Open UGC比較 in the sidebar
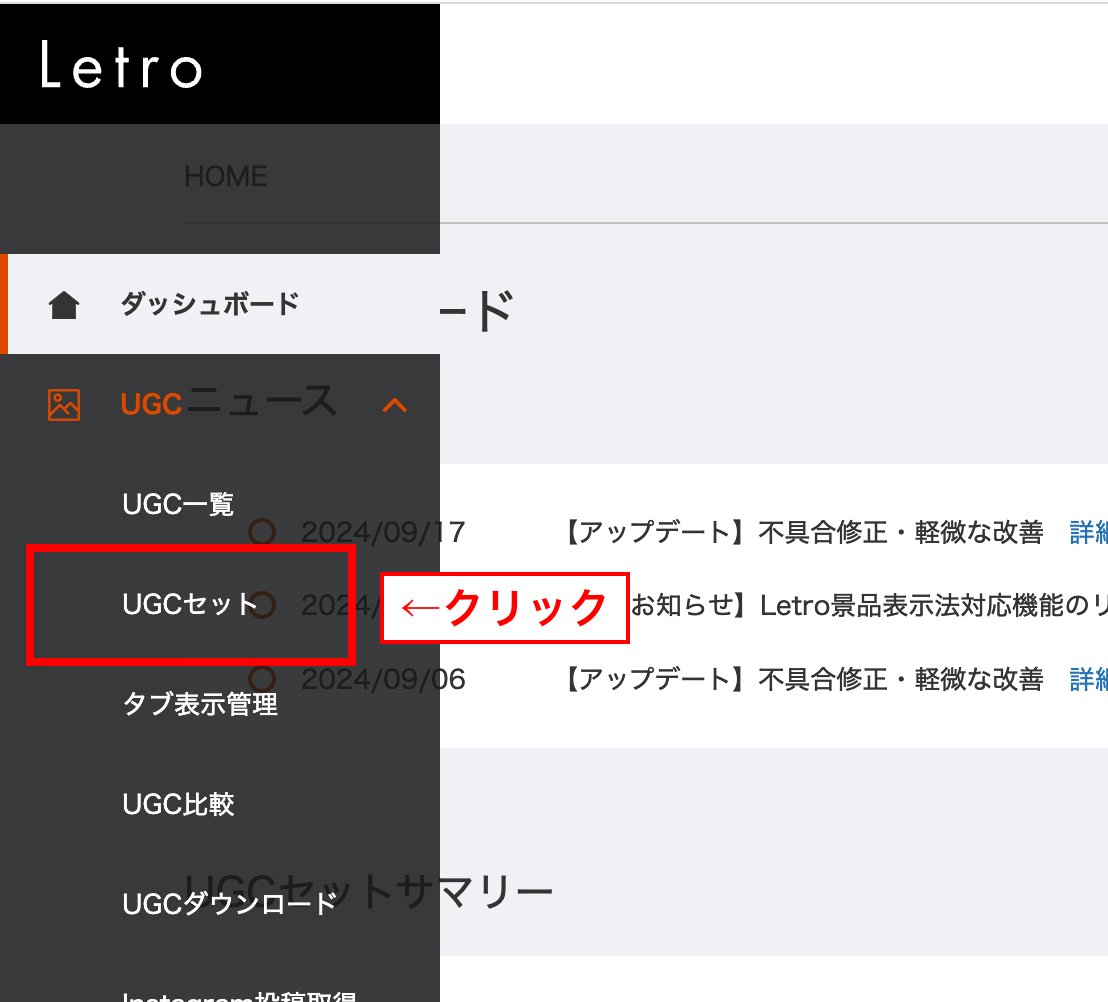 click(x=178, y=804)
